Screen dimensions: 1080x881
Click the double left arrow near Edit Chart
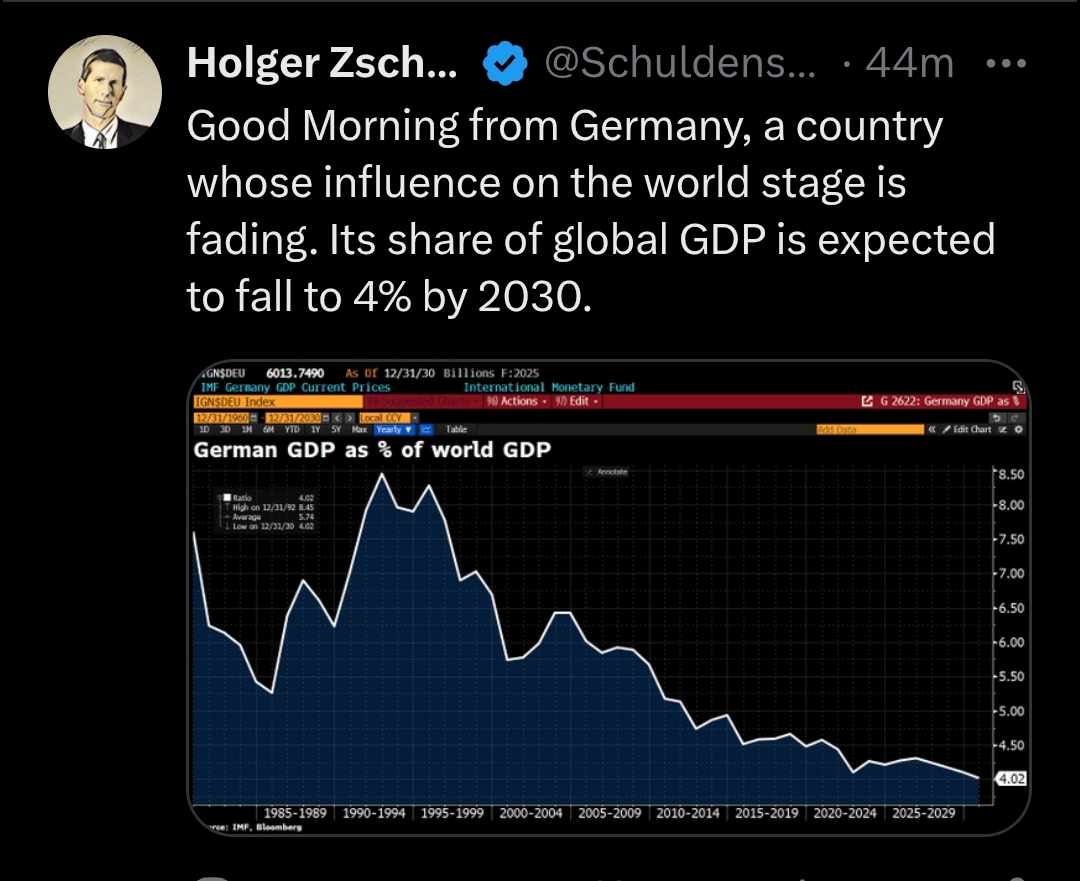pyautogui.click(x=932, y=430)
